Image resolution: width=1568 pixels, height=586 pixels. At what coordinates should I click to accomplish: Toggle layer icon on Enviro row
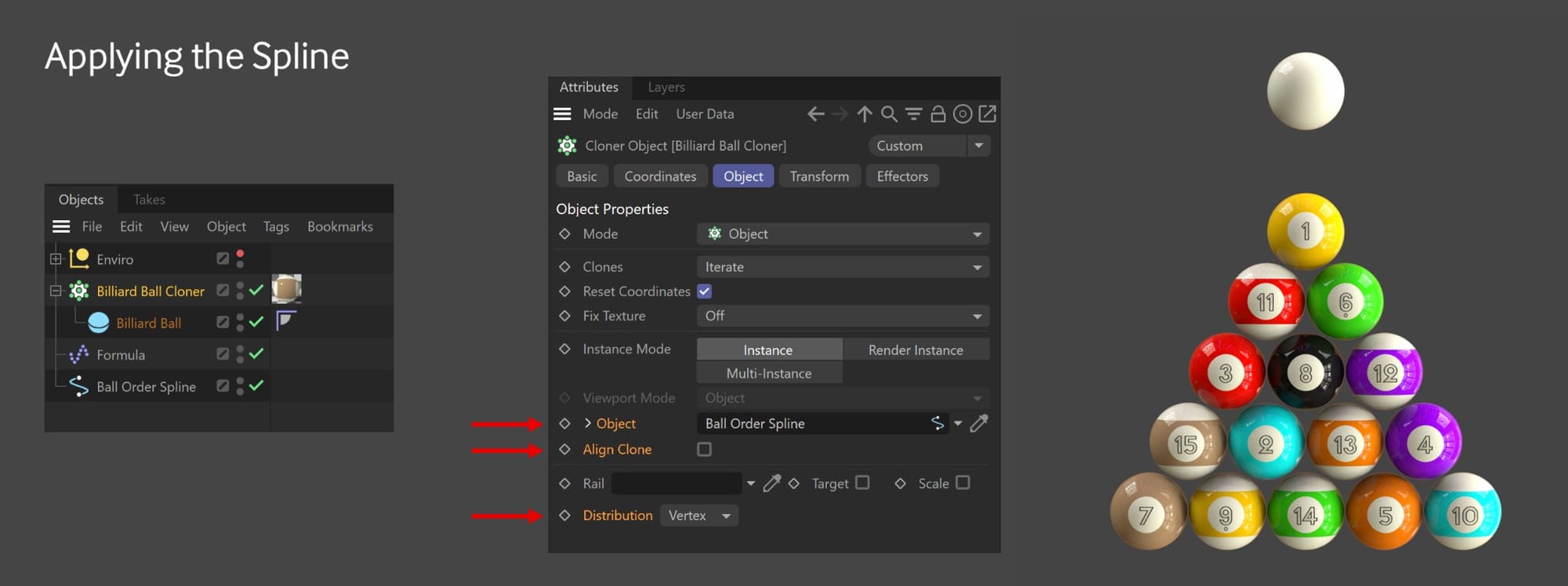tap(223, 259)
